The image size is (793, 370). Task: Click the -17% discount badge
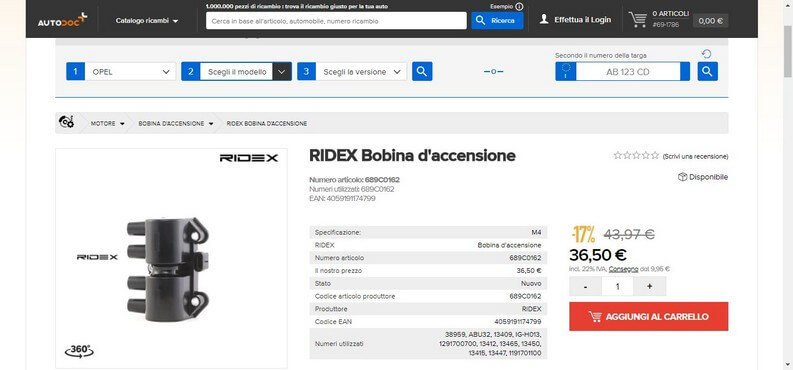pyautogui.click(x=583, y=235)
